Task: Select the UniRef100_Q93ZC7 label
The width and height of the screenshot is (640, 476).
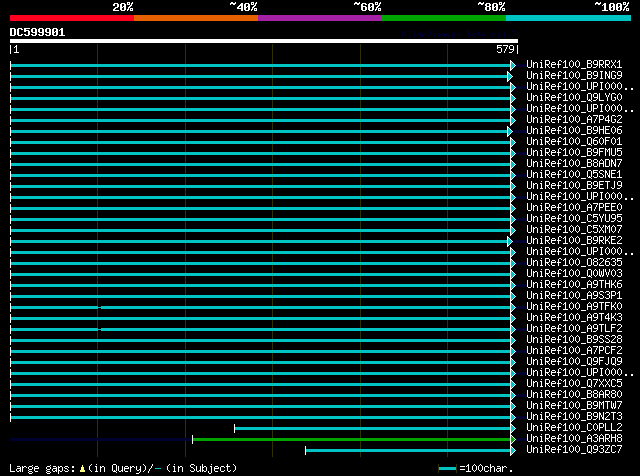Action: 574,450
